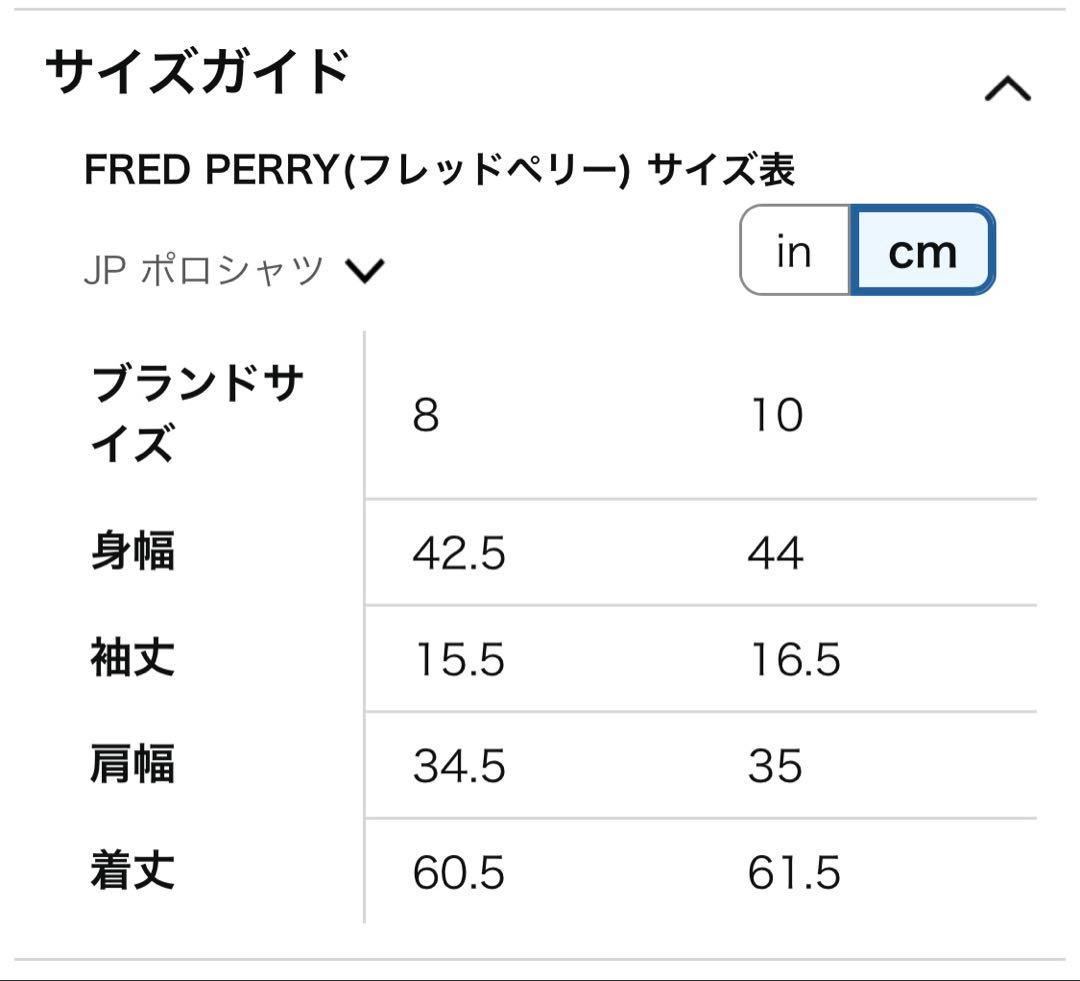
Task: Click the dropdown arrow beside JP ポロシャツ
Action: click(x=364, y=271)
